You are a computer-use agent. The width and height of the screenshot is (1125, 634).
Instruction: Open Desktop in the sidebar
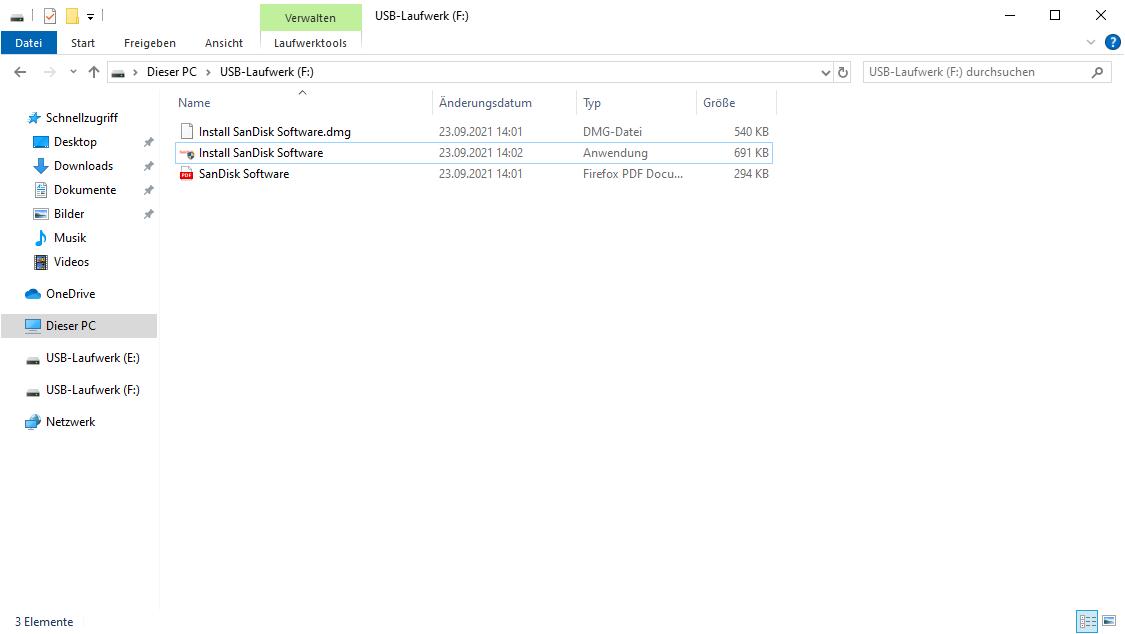click(x=75, y=142)
